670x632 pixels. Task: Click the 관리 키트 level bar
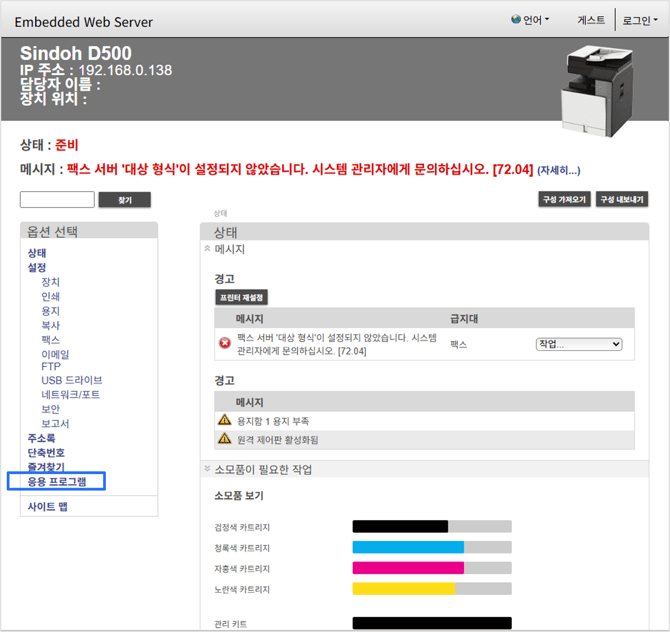click(432, 623)
